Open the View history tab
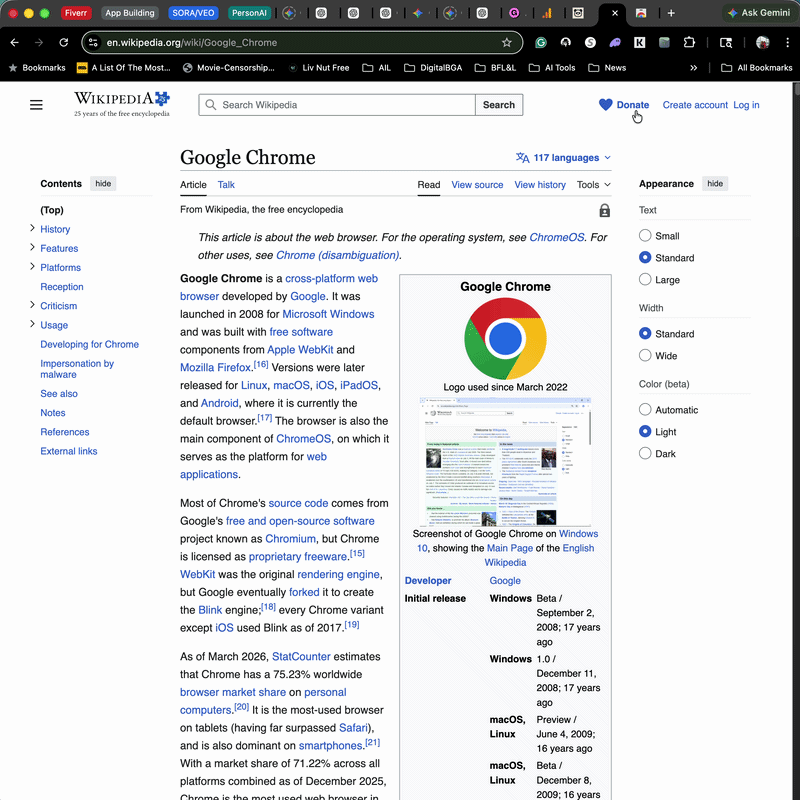Image resolution: width=800 pixels, height=800 pixels. (x=540, y=185)
